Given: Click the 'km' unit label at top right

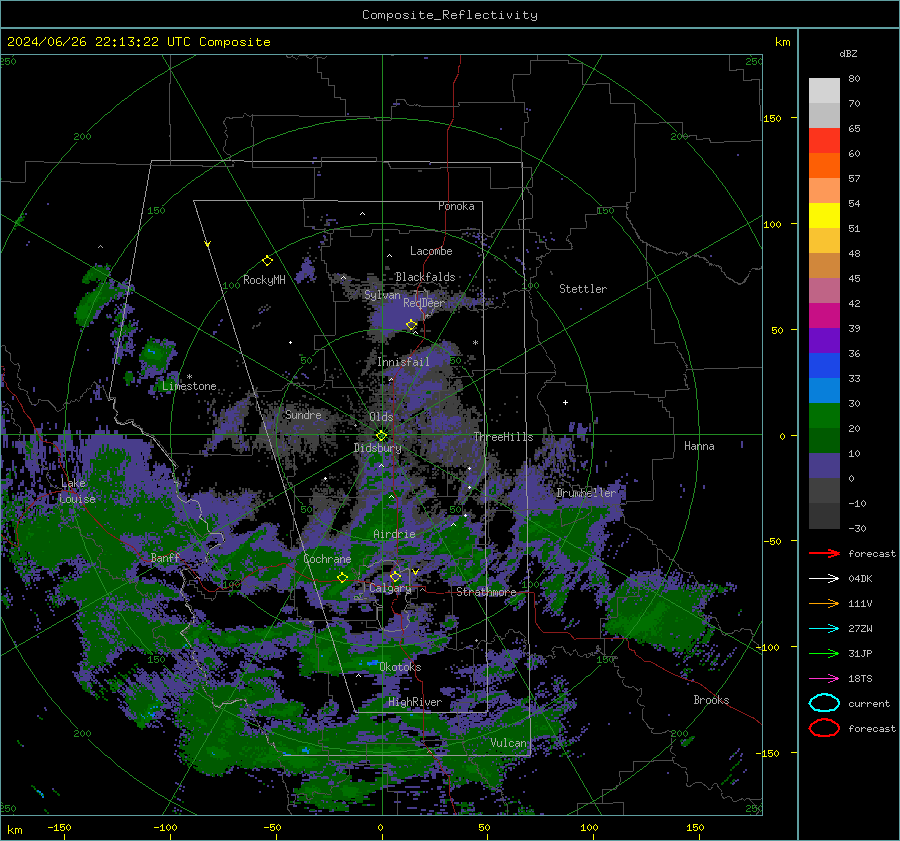Looking at the screenshot, I should click(x=782, y=42).
